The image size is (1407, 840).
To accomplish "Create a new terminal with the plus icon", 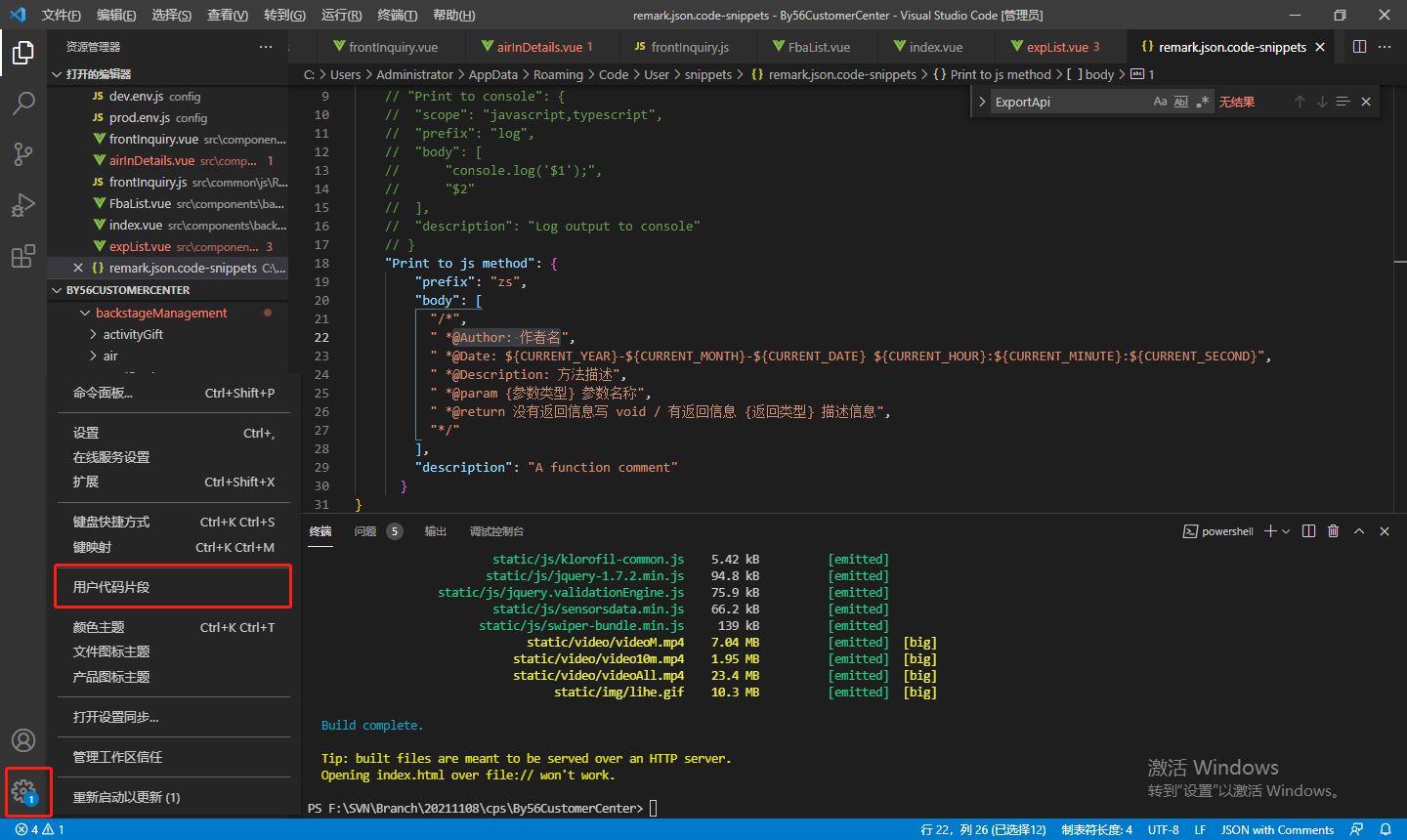I will [1268, 530].
